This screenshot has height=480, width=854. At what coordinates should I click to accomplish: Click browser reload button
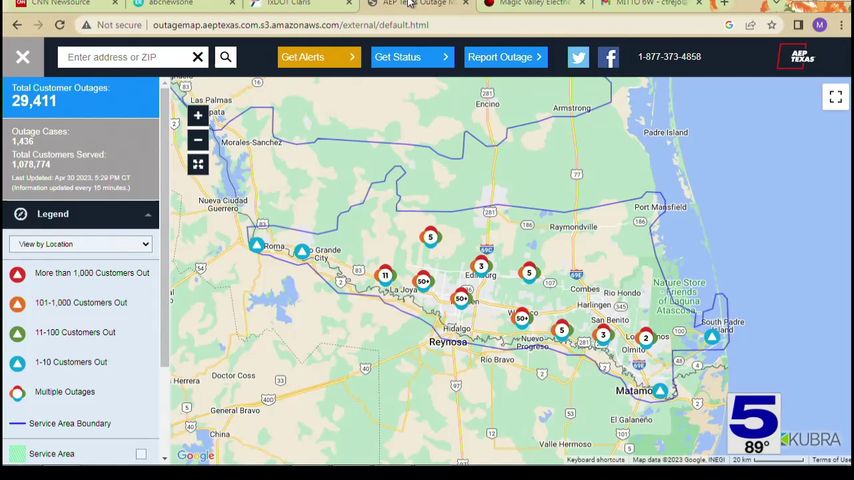coord(60,25)
